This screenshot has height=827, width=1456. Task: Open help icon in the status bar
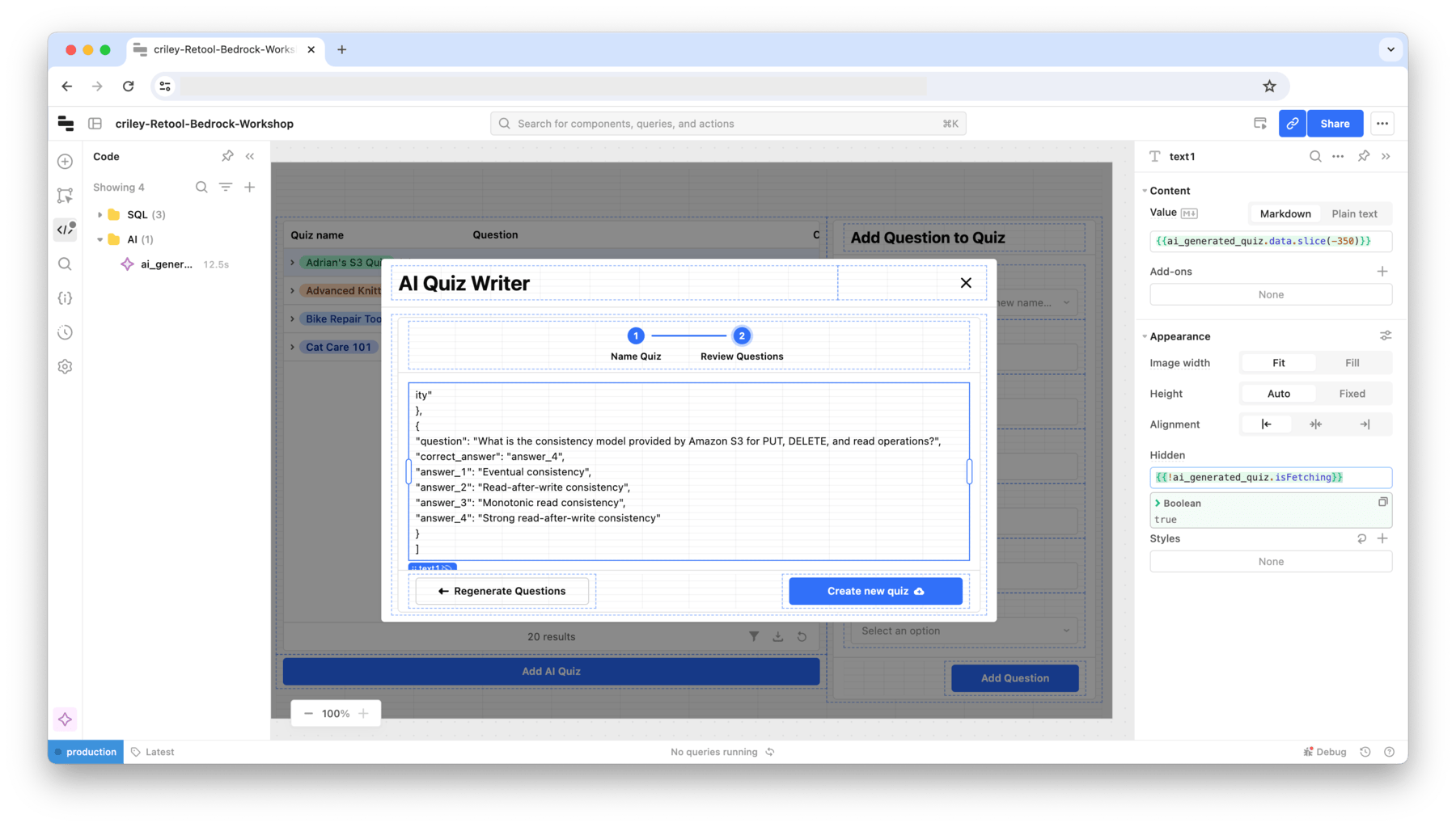tap(1390, 752)
